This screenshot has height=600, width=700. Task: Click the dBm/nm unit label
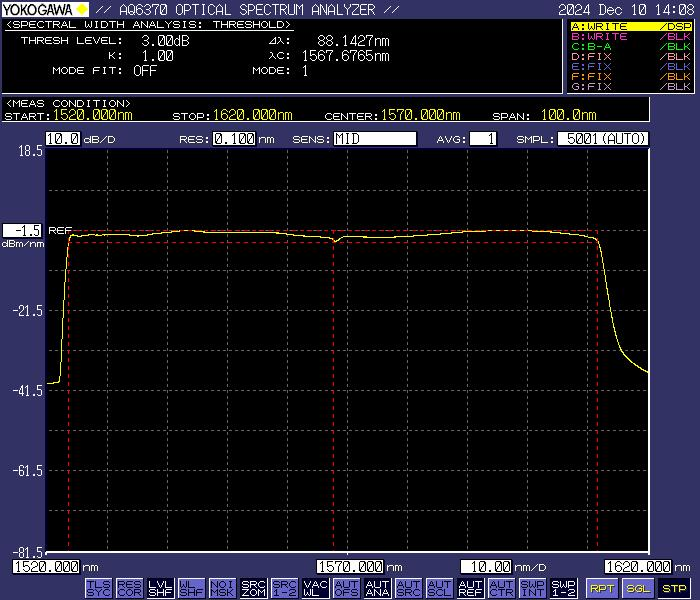point(23,244)
